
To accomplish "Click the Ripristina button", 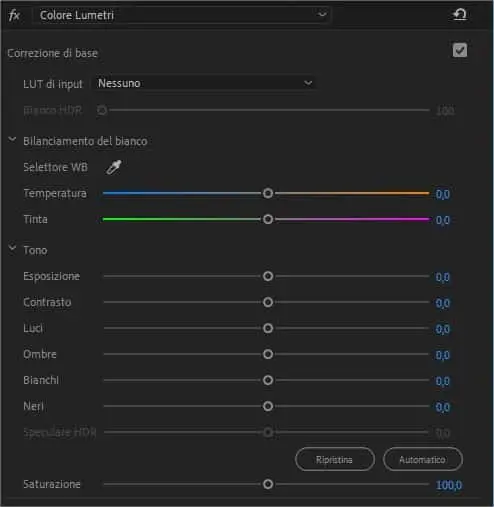I will pyautogui.click(x=335, y=459).
